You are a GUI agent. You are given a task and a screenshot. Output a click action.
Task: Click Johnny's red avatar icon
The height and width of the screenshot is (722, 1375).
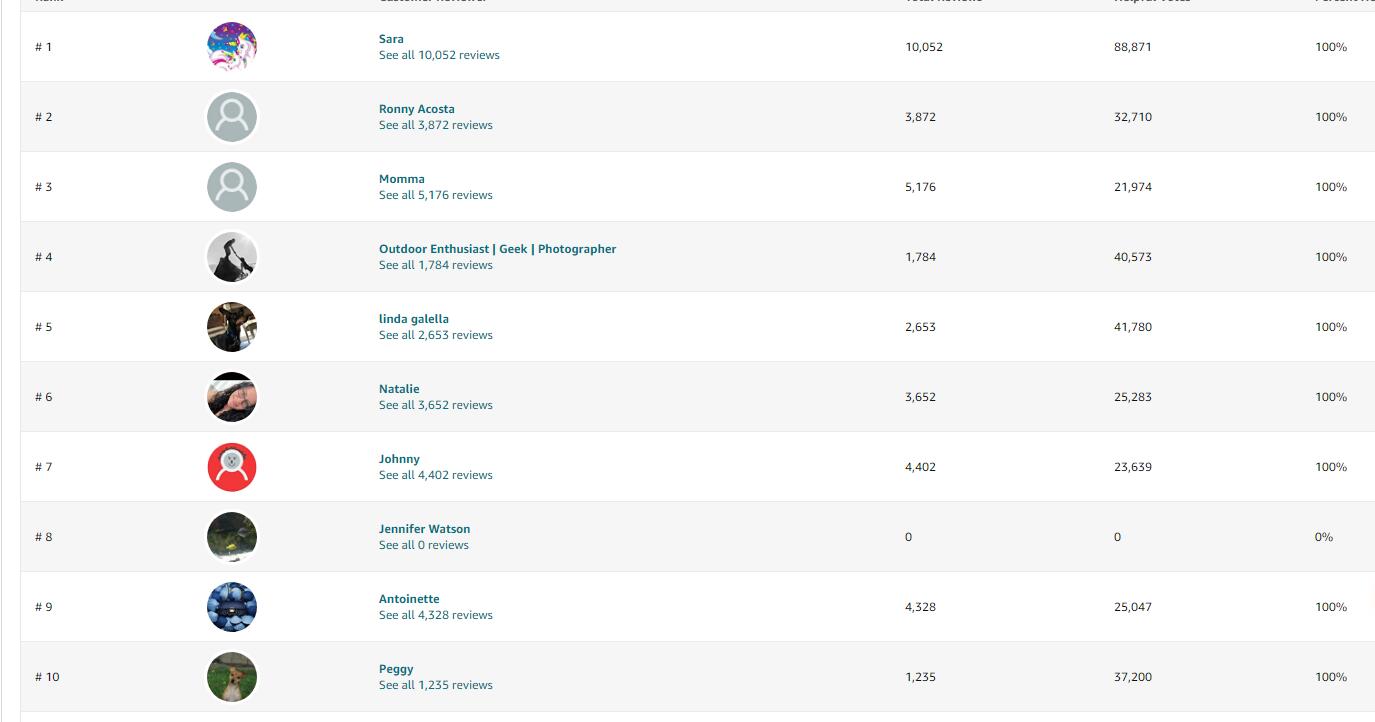pos(232,467)
